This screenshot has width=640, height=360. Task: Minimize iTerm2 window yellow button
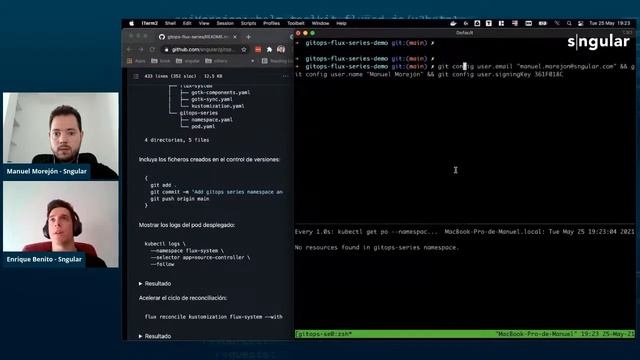[305, 33]
